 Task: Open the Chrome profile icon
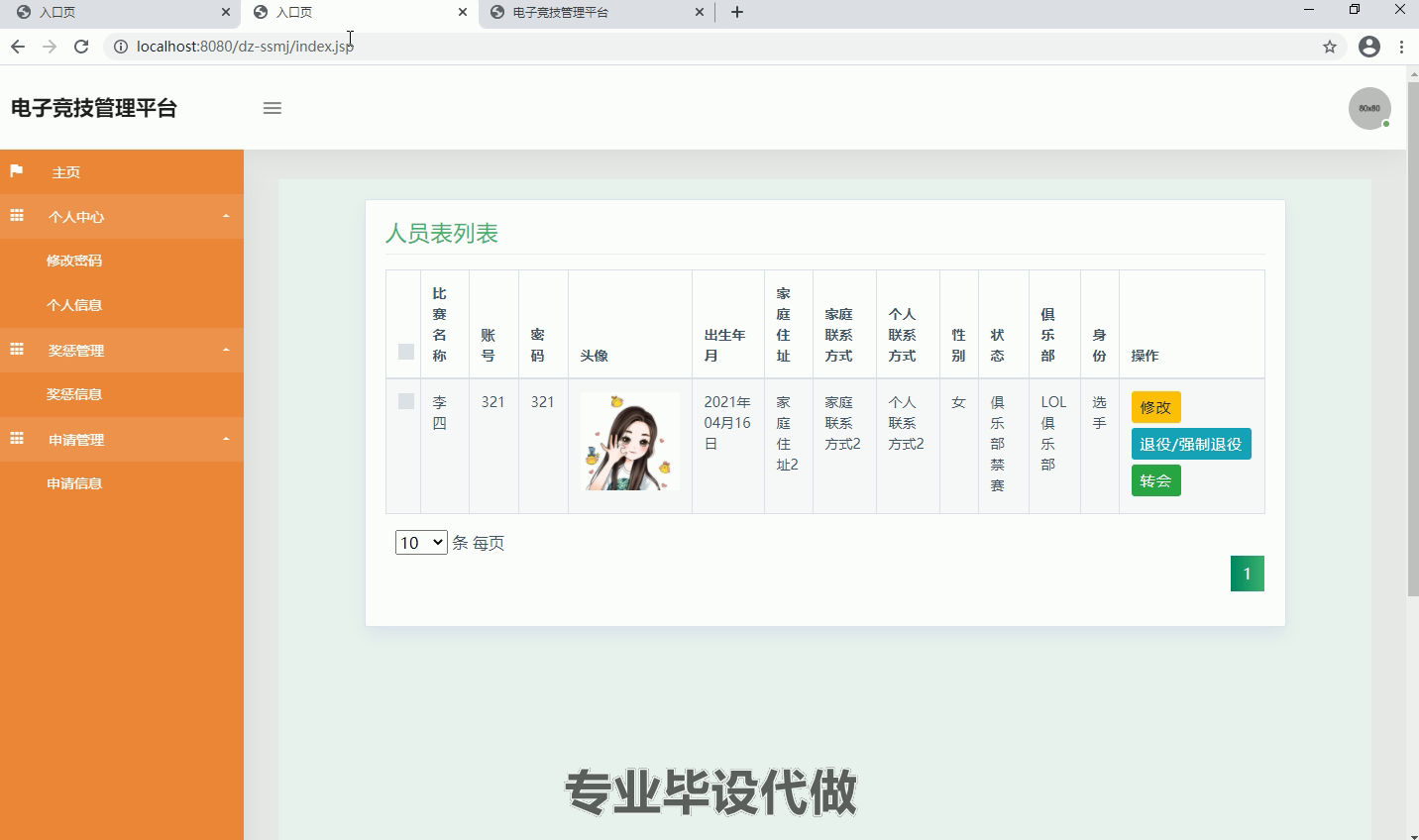(x=1369, y=47)
